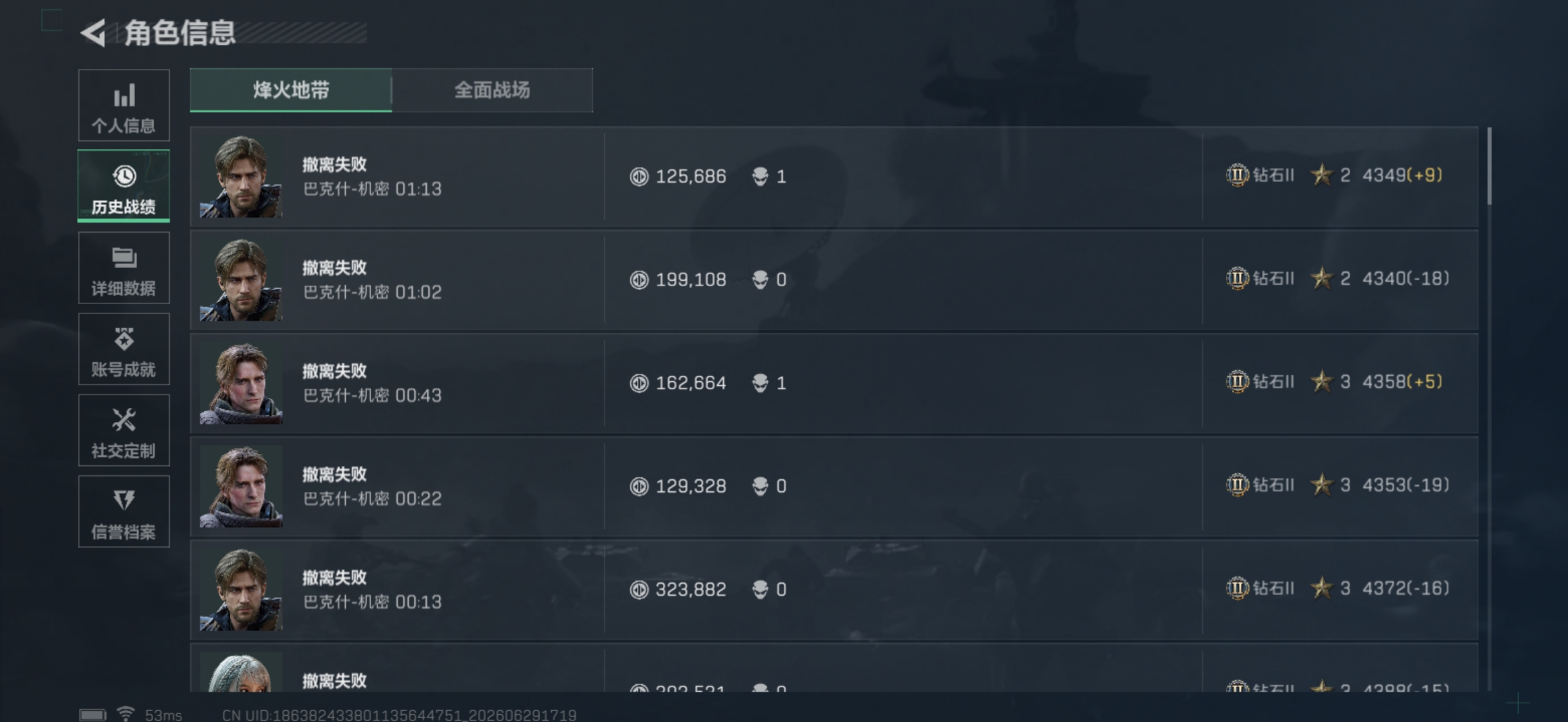The height and width of the screenshot is (722, 1568).
Task: Open the match record with 199,108 value
Action: click(x=834, y=280)
